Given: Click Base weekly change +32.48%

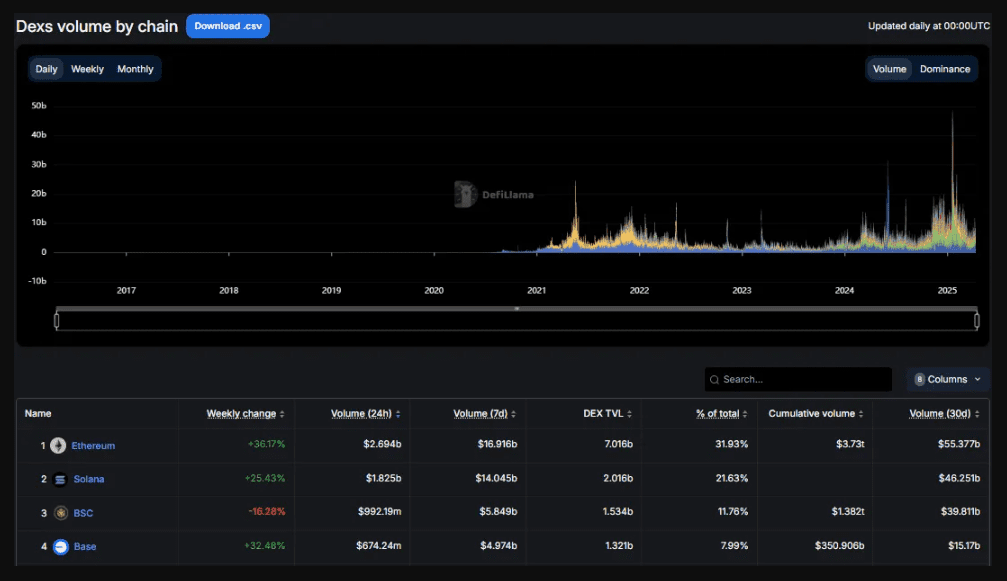Looking at the screenshot, I should (x=265, y=546).
